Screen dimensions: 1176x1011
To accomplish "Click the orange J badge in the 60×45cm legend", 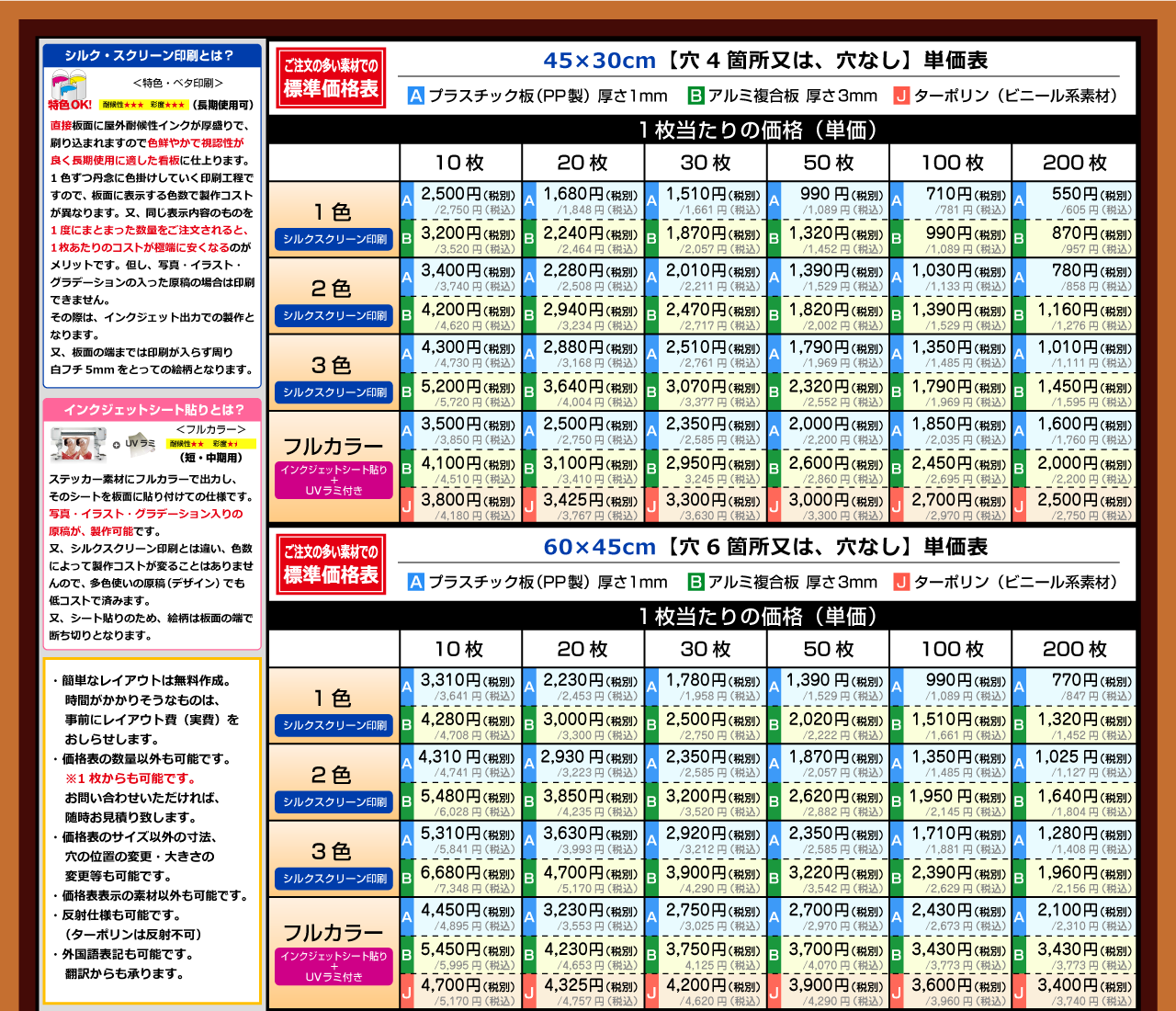I will pyautogui.click(x=901, y=582).
